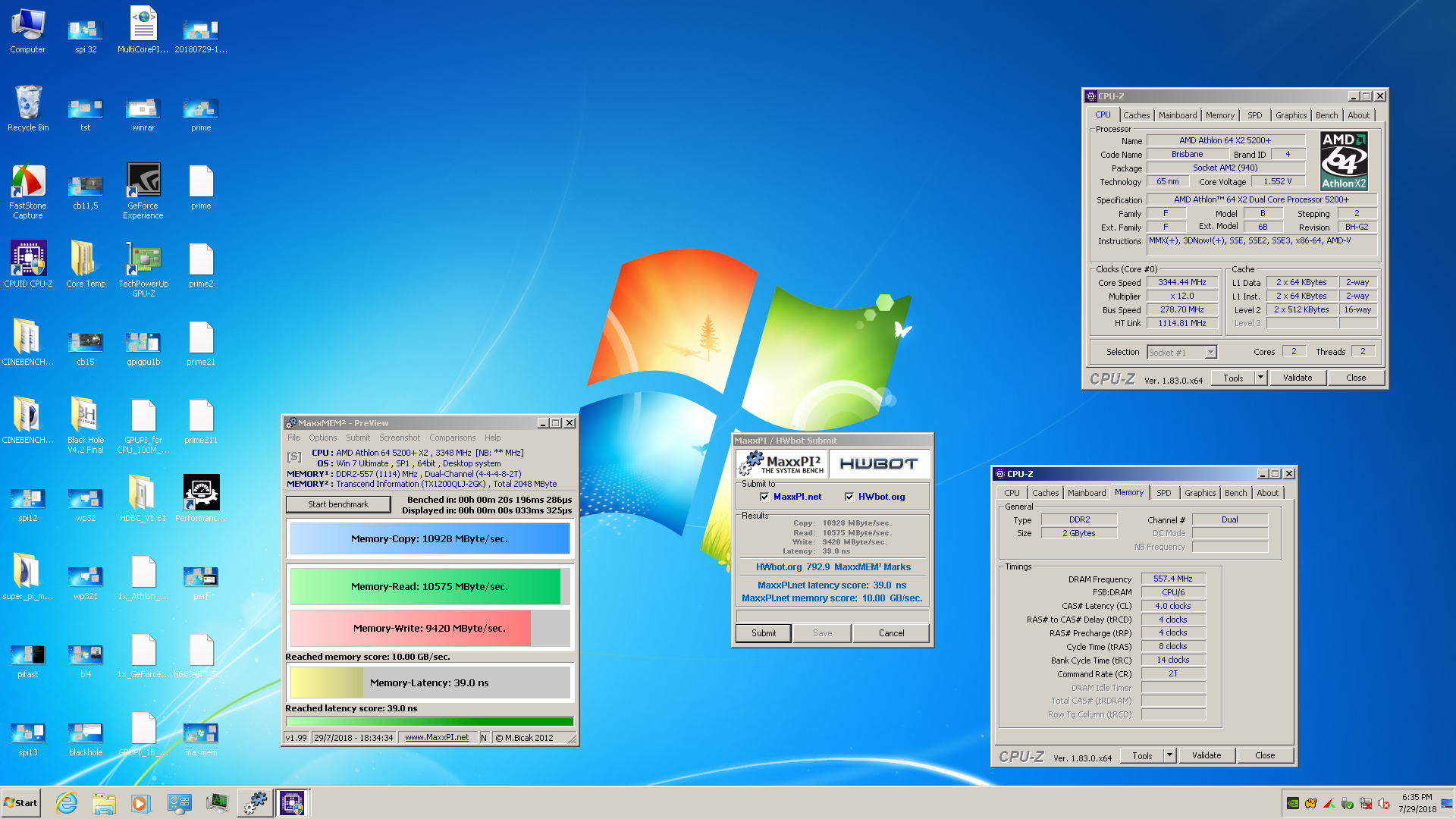Launch TechPowerUp GPU-Z shortcut

pos(143,268)
